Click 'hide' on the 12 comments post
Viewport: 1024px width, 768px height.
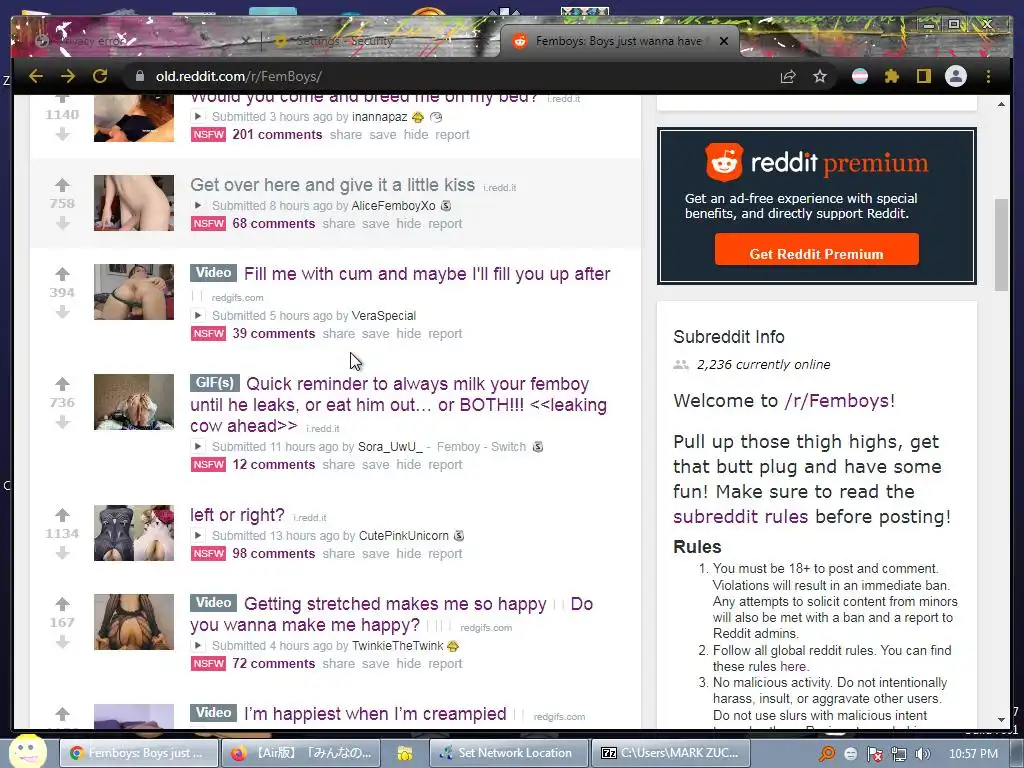click(x=408, y=464)
